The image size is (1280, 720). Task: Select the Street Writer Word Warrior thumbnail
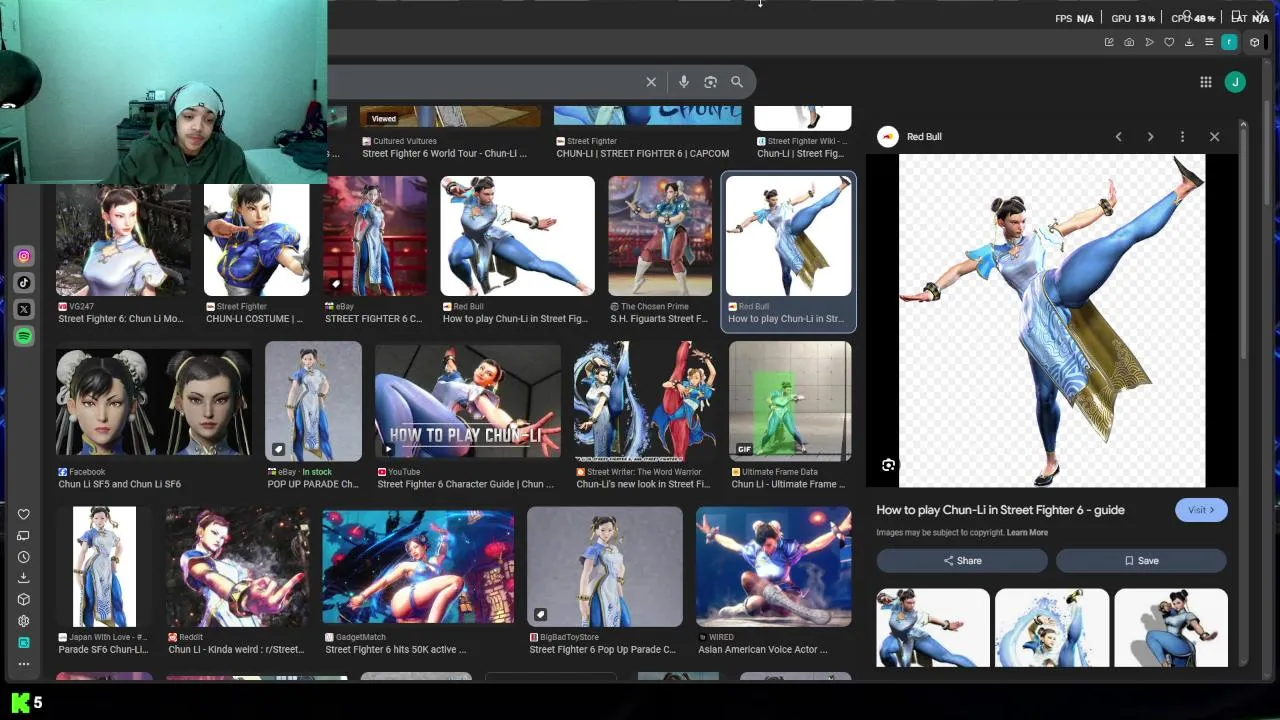point(645,401)
